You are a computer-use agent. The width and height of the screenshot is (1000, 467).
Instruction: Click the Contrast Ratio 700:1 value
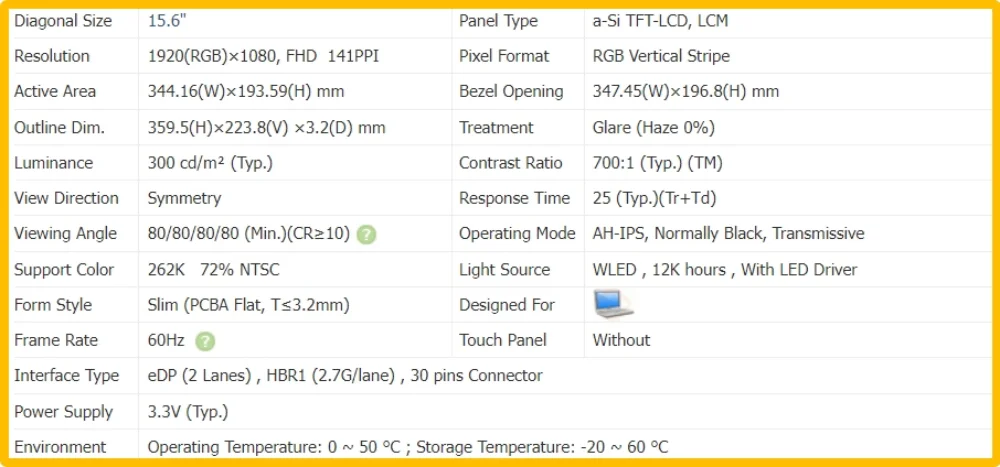[x=658, y=163]
